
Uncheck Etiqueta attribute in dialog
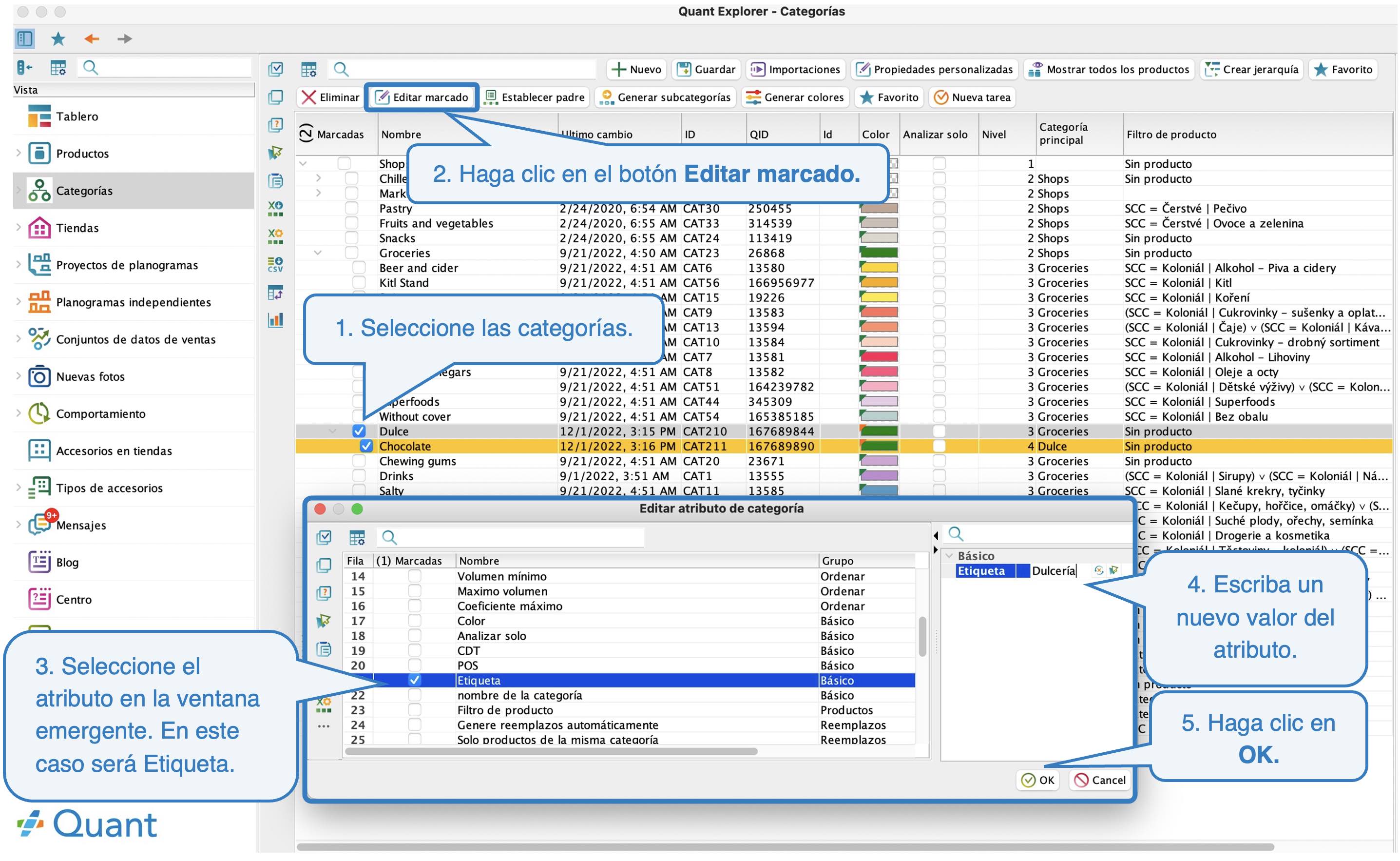point(415,680)
